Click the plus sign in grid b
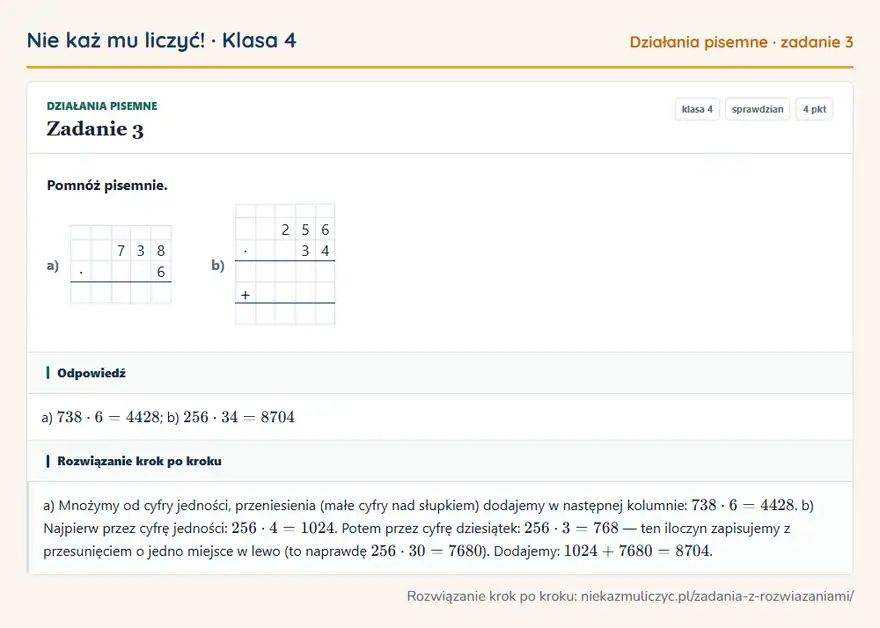The image size is (880, 628). [x=245, y=295]
